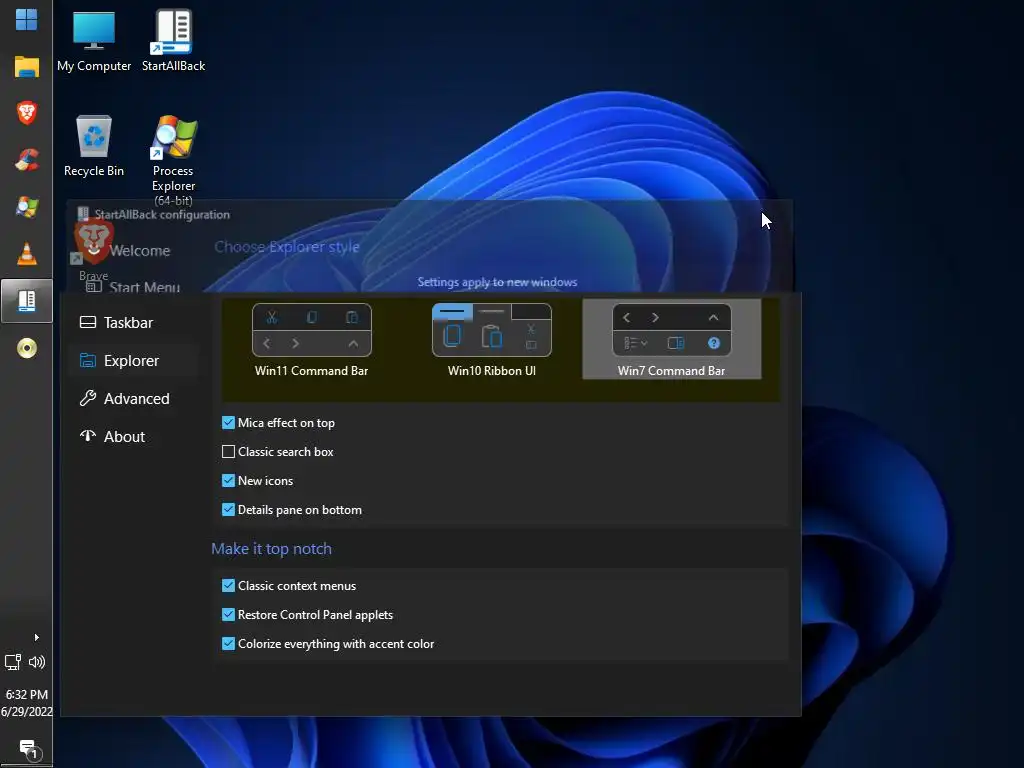Select Process Explorer desktop shortcut
This screenshot has height=768, width=1024.
[173, 161]
